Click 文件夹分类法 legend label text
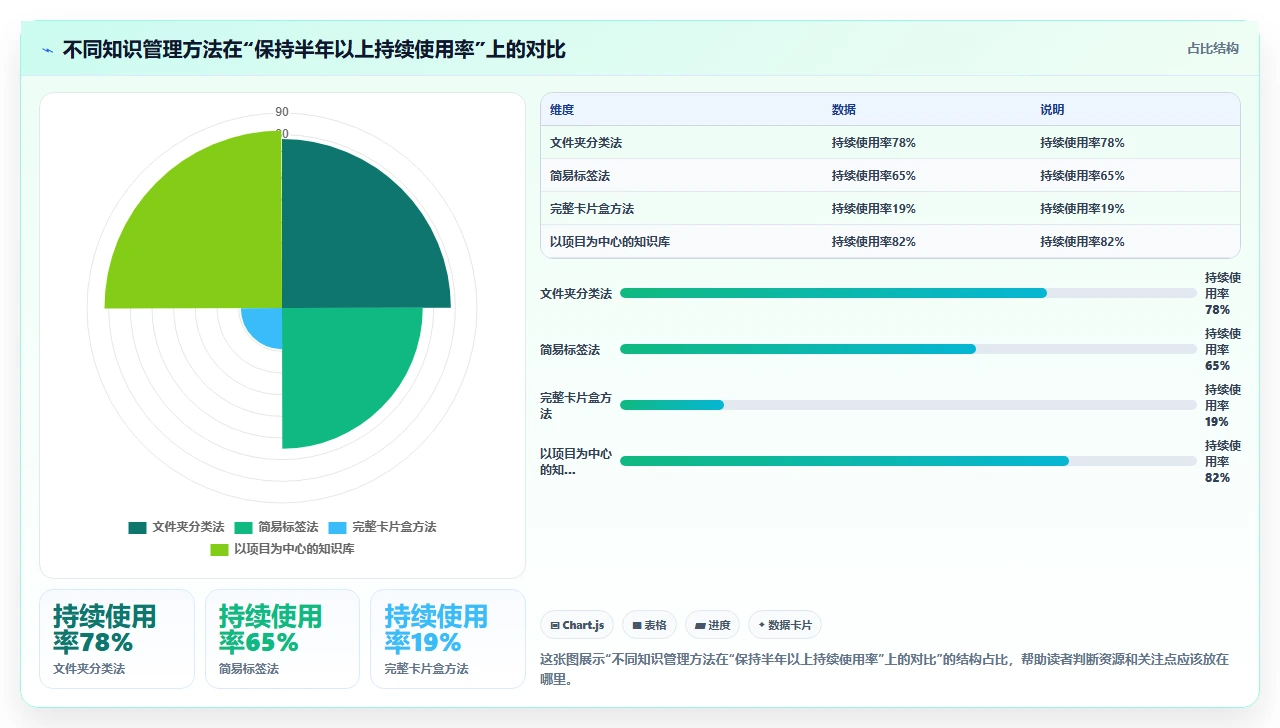The width and height of the screenshot is (1280, 728). point(188,527)
